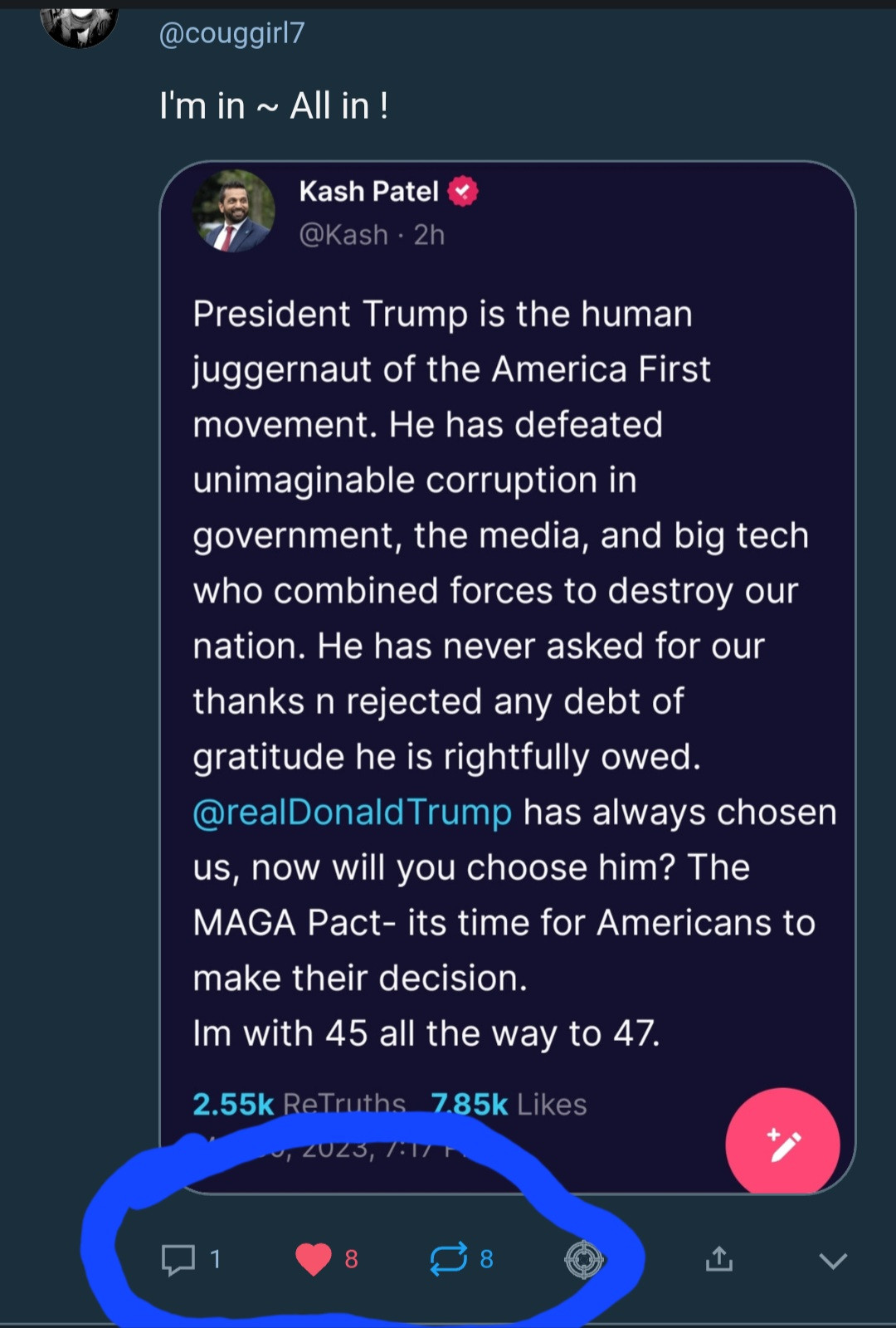View the 7.85k Likes list

pyautogui.click(x=509, y=1104)
